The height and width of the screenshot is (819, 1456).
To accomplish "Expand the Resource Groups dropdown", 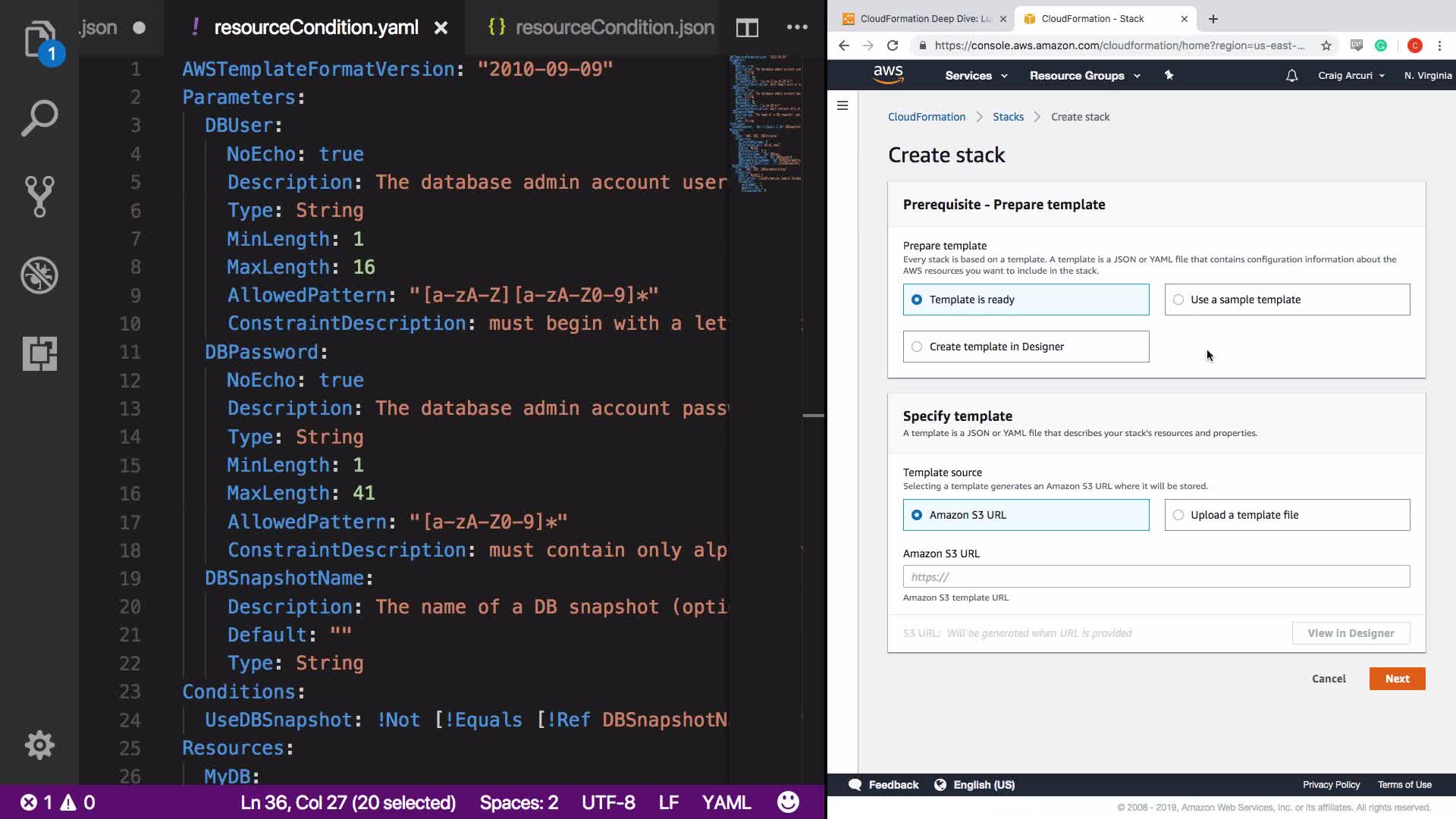I will [x=1084, y=76].
